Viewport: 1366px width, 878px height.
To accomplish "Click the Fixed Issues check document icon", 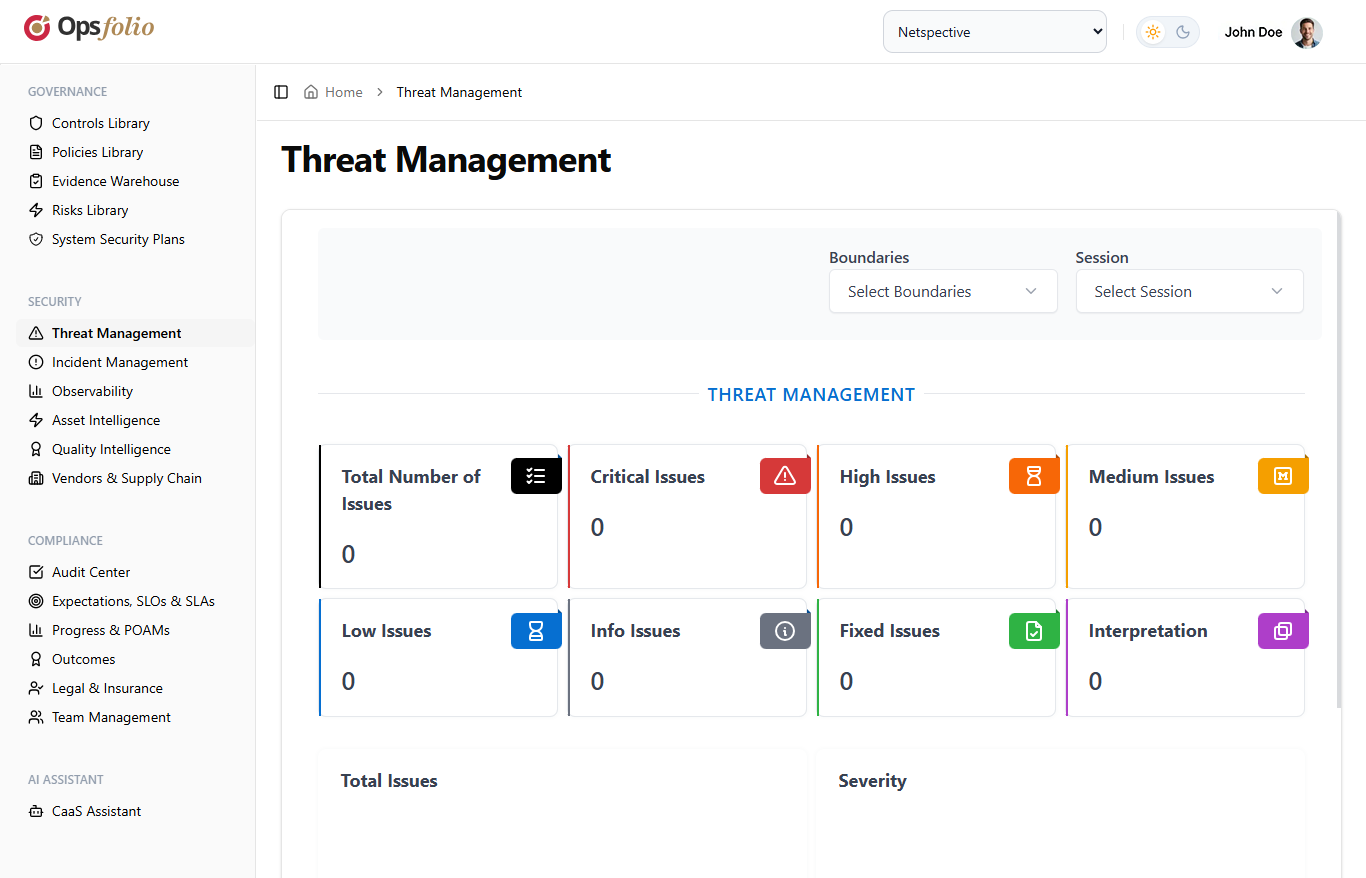I will click(x=1034, y=630).
